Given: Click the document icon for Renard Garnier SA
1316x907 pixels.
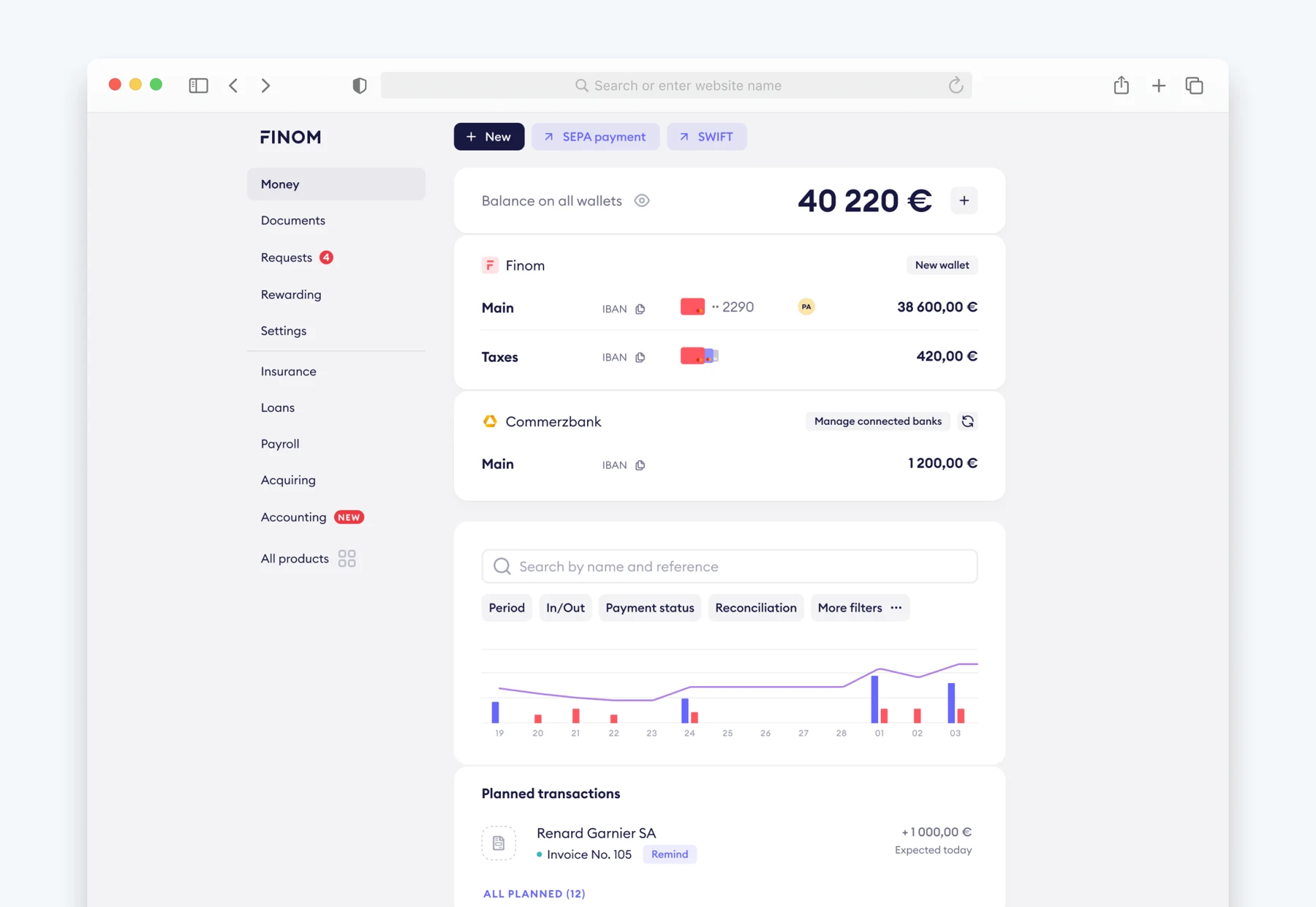Looking at the screenshot, I should (499, 843).
